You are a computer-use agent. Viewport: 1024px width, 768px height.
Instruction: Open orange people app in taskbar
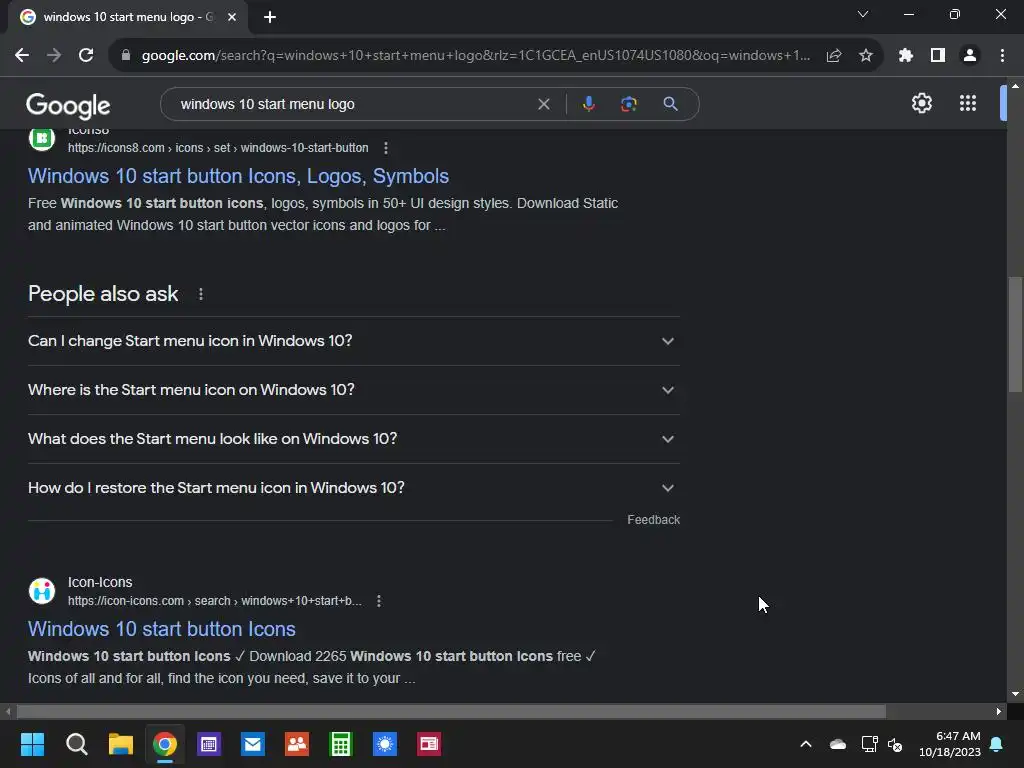tap(297, 744)
